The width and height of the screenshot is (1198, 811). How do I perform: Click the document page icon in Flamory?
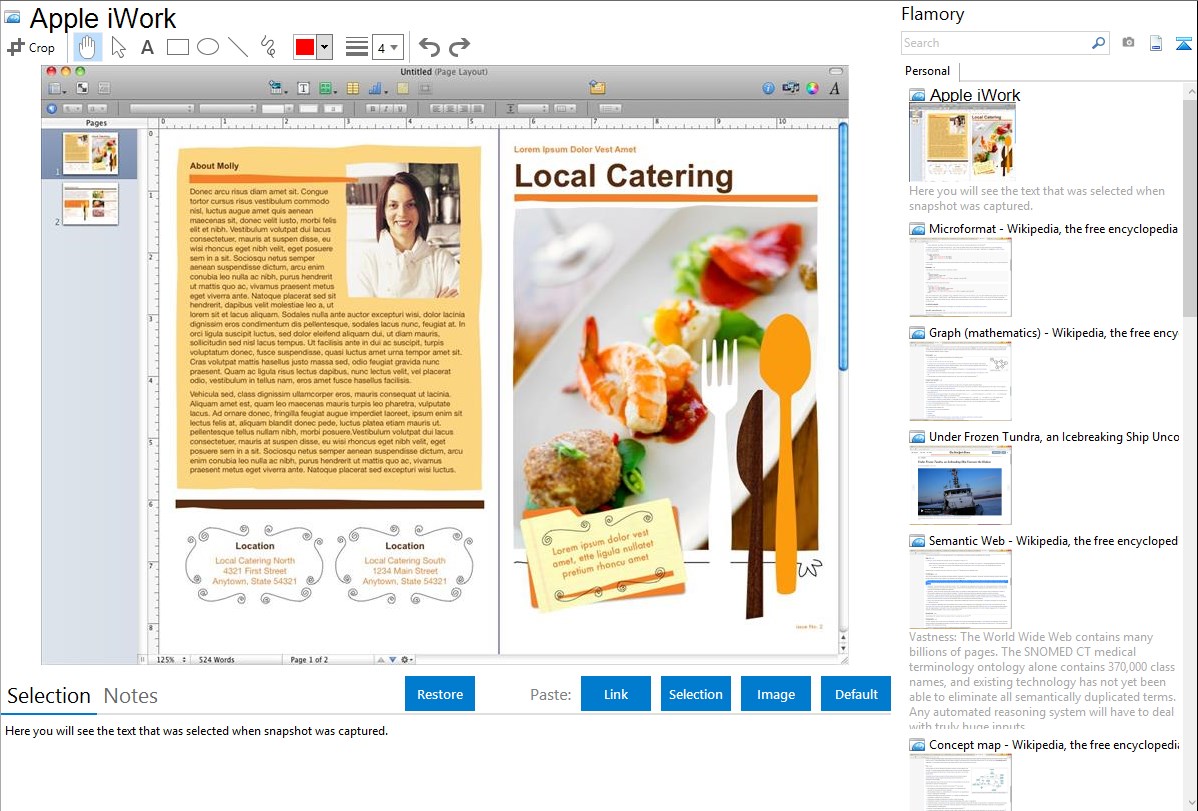1156,43
